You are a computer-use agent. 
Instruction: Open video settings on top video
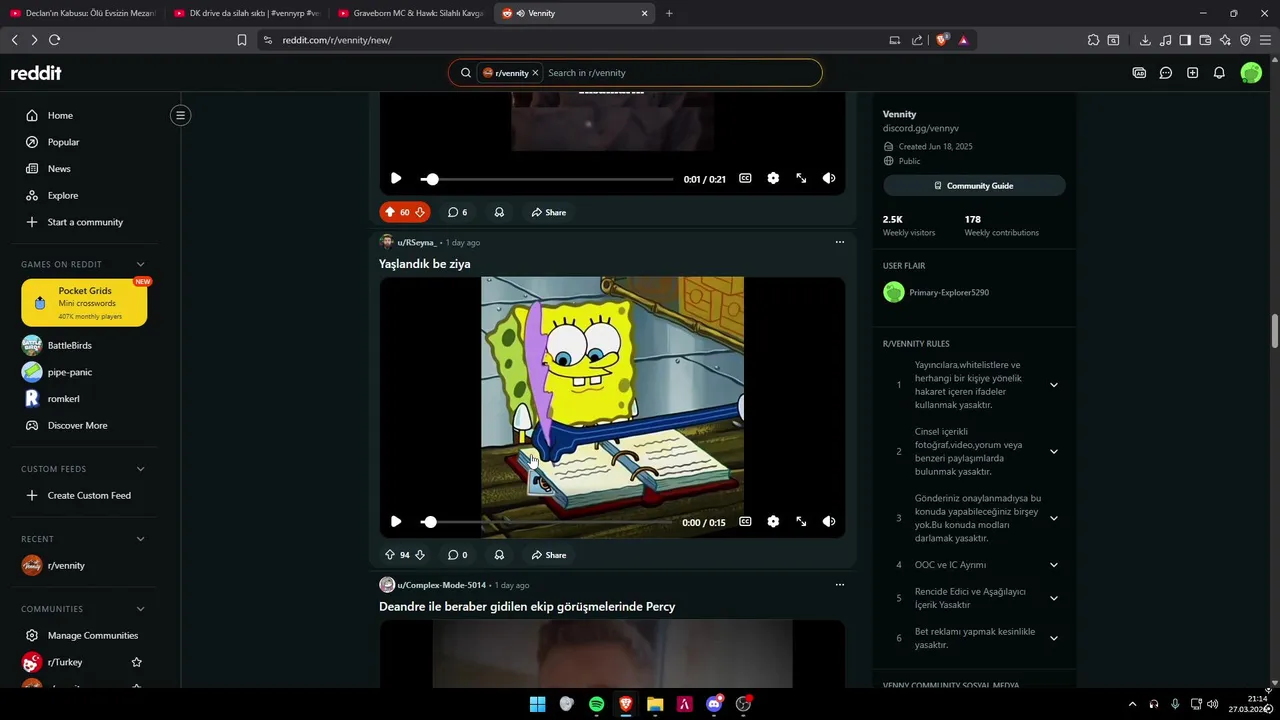click(x=773, y=178)
